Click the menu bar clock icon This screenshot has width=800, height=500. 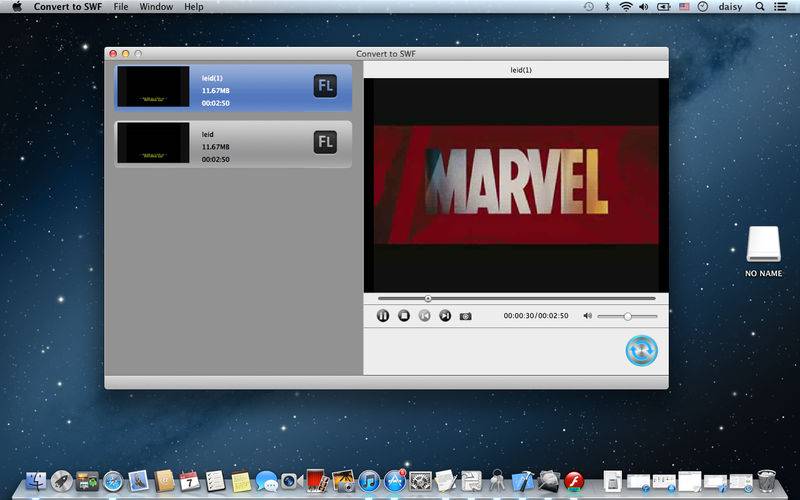[703, 7]
